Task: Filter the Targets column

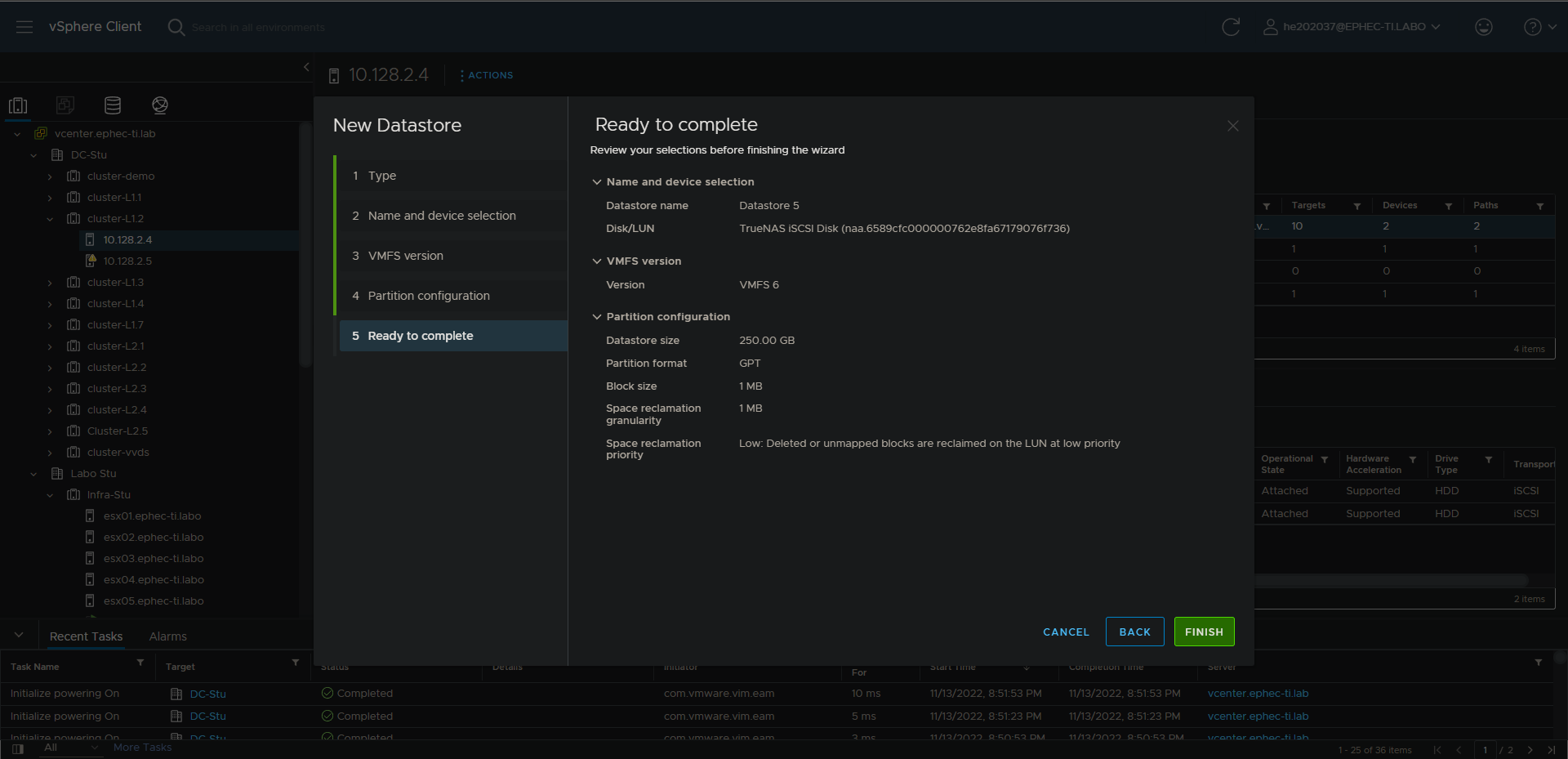Action: tap(1357, 206)
